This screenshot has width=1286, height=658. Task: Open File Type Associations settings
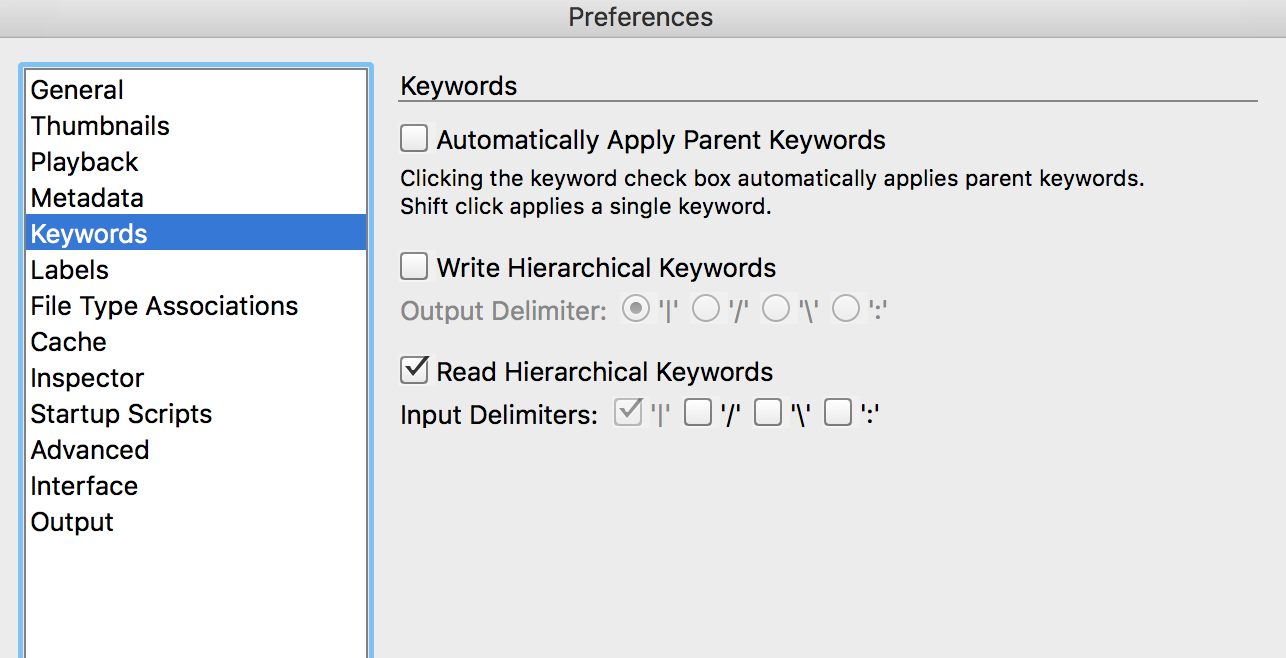tap(196, 306)
